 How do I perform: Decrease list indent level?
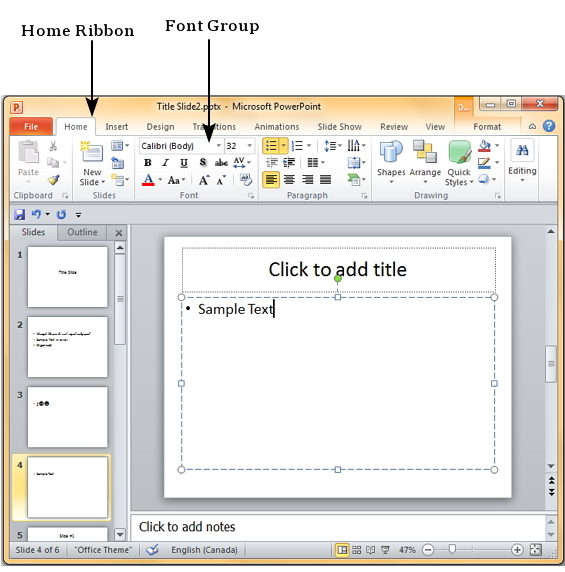(272, 162)
